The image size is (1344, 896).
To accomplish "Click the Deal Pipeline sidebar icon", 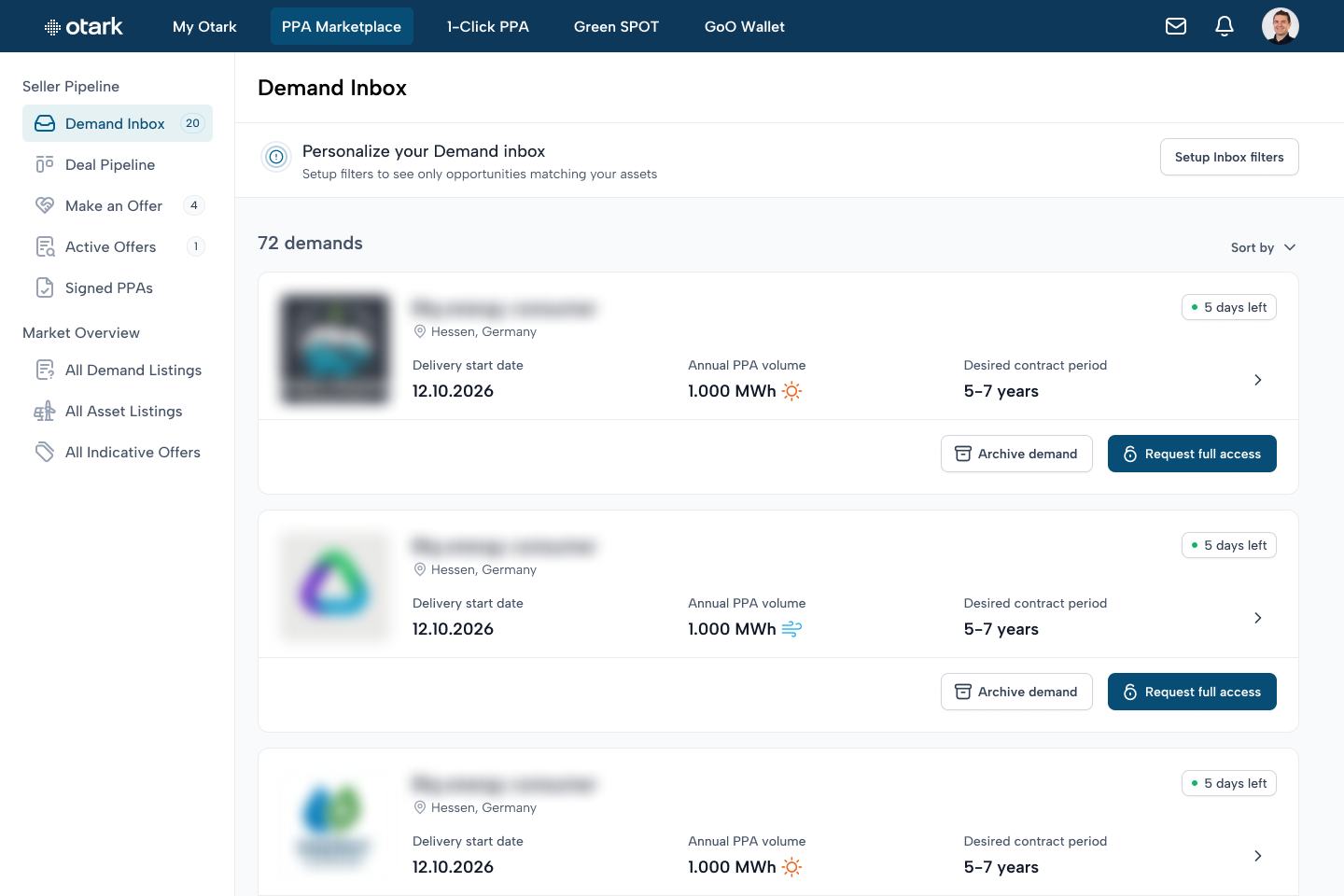I will (x=45, y=164).
